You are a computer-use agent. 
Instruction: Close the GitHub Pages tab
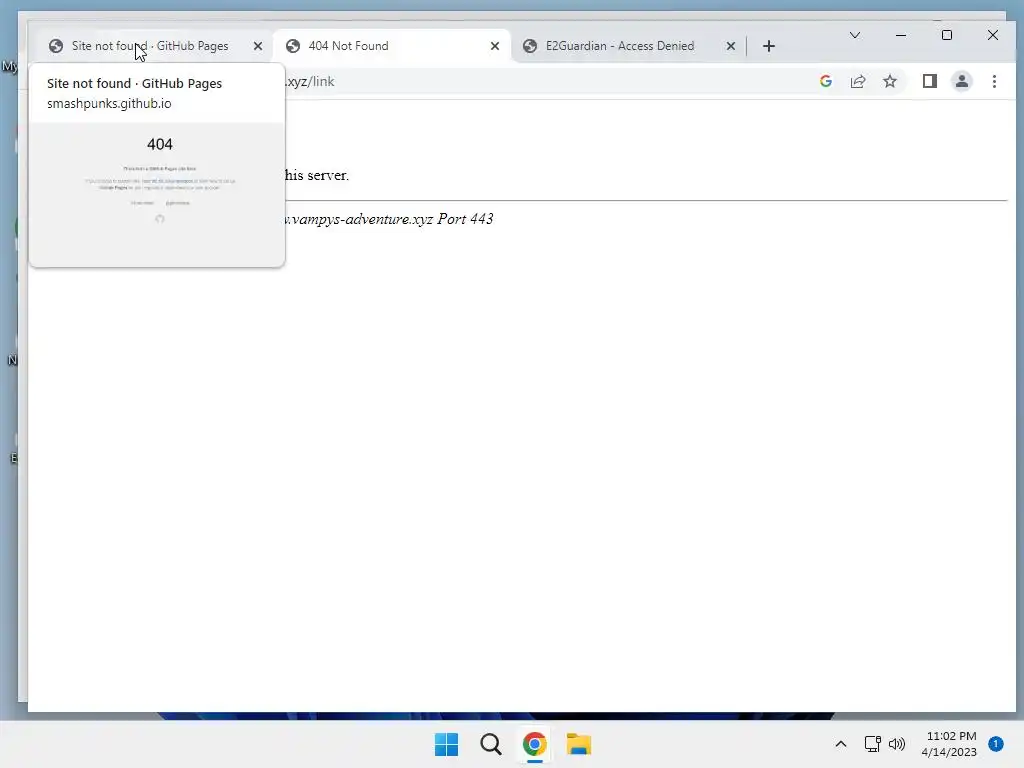[258, 46]
